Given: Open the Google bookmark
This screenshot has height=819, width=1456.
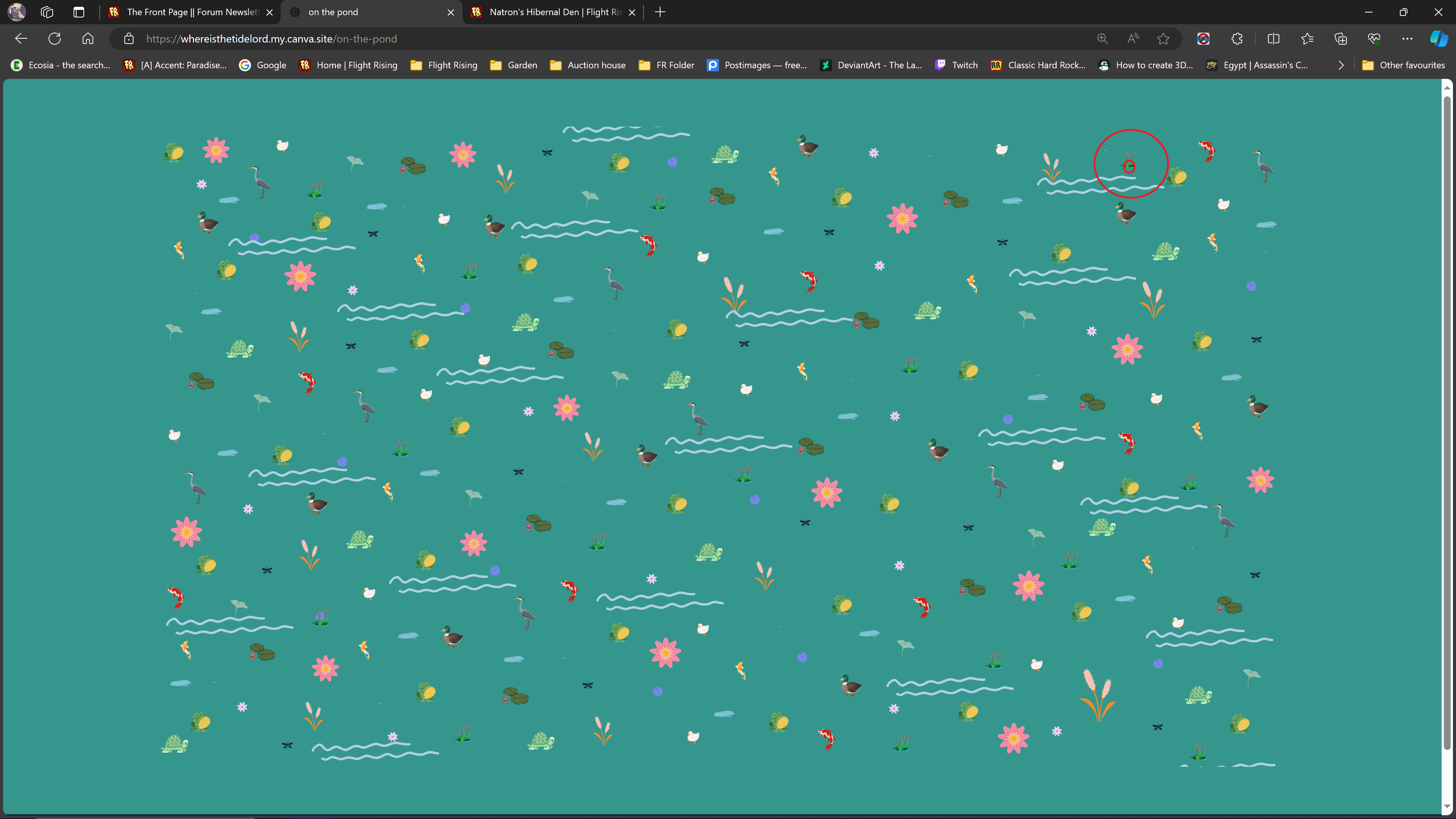Looking at the screenshot, I should (263, 65).
